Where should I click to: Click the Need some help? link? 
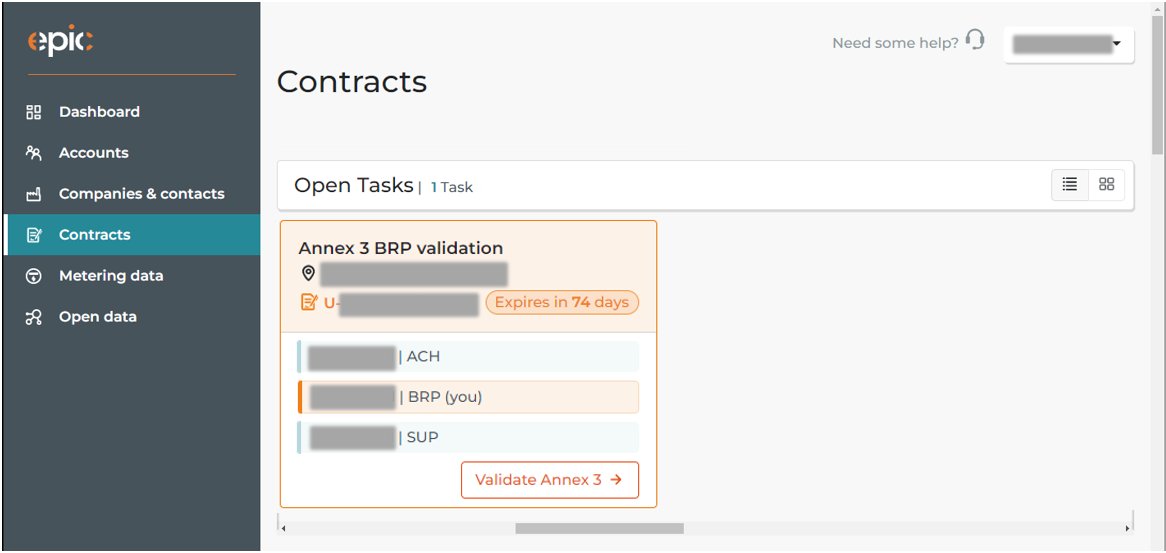895,43
